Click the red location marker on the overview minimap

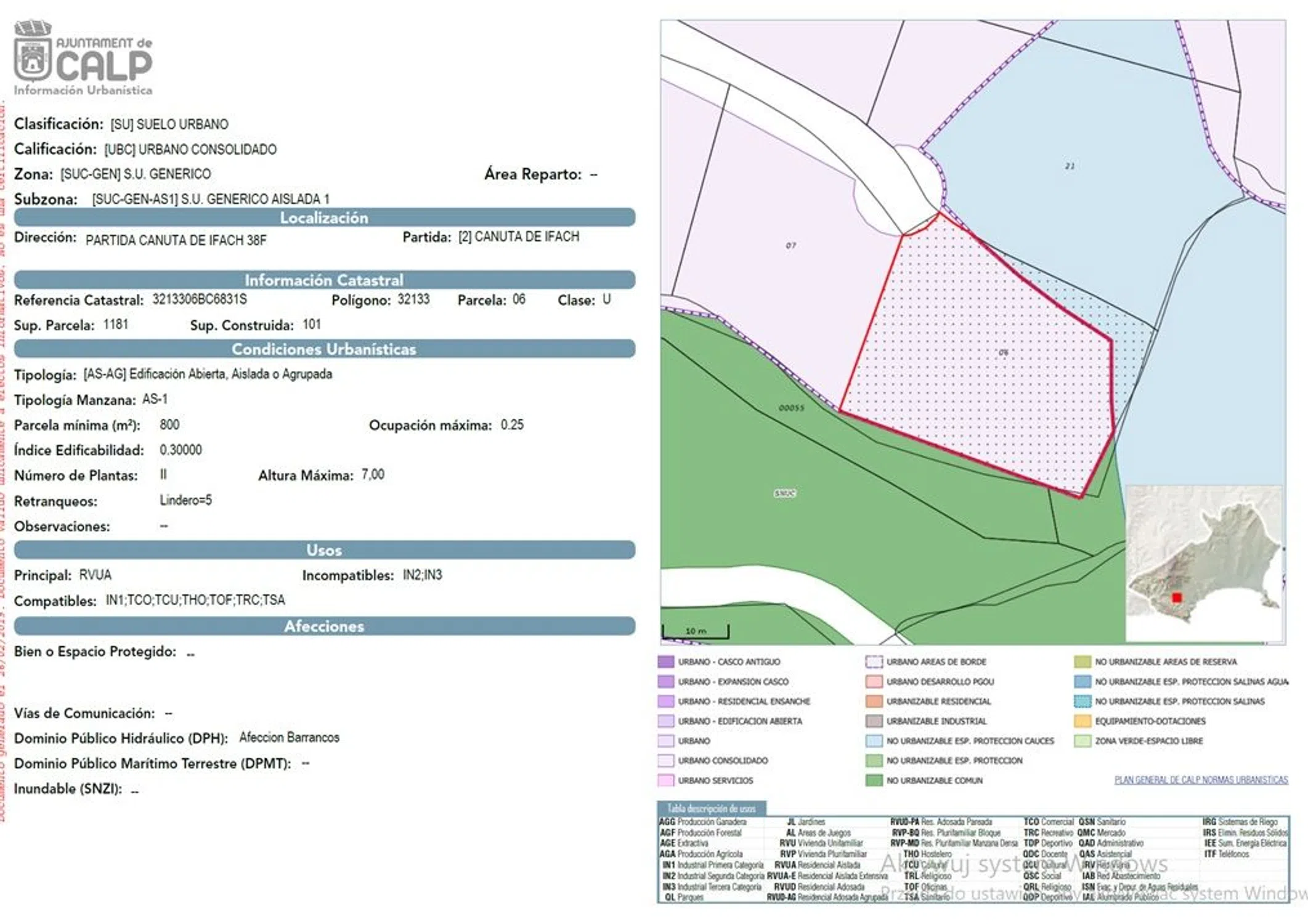pyautogui.click(x=1176, y=598)
